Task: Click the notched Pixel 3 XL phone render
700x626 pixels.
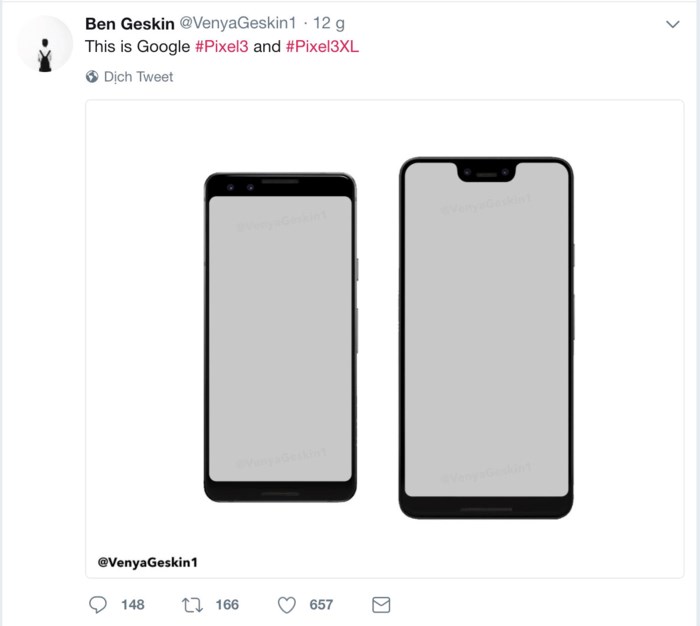Action: pos(487,337)
